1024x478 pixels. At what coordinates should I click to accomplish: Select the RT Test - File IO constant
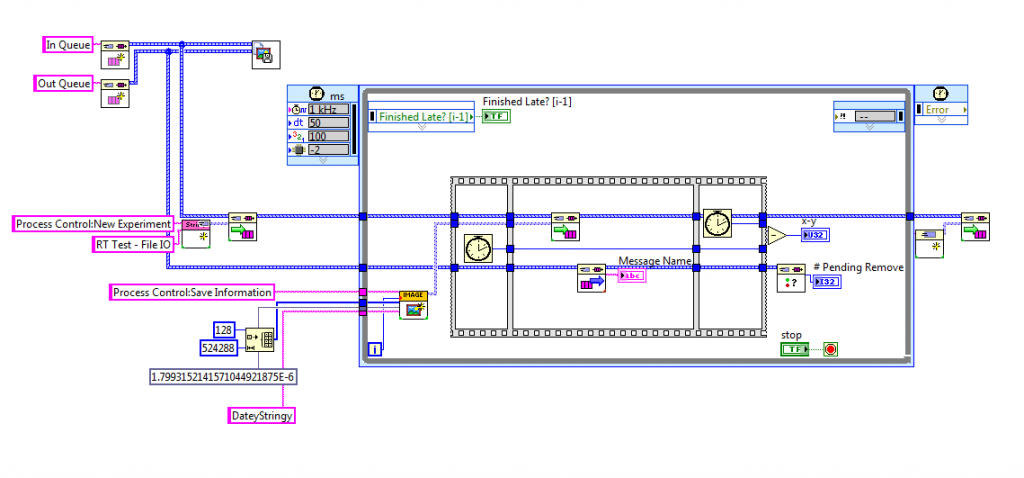(133, 243)
